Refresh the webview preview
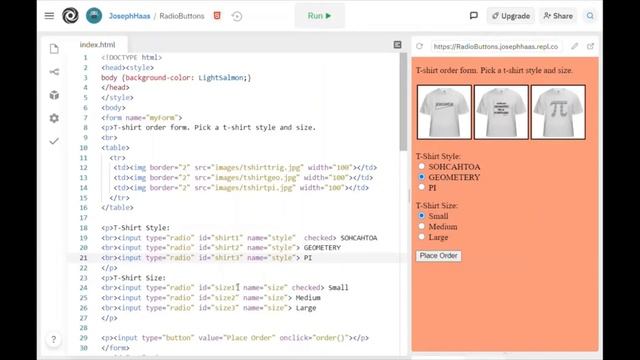This screenshot has width=640, height=360. pyautogui.click(x=419, y=46)
